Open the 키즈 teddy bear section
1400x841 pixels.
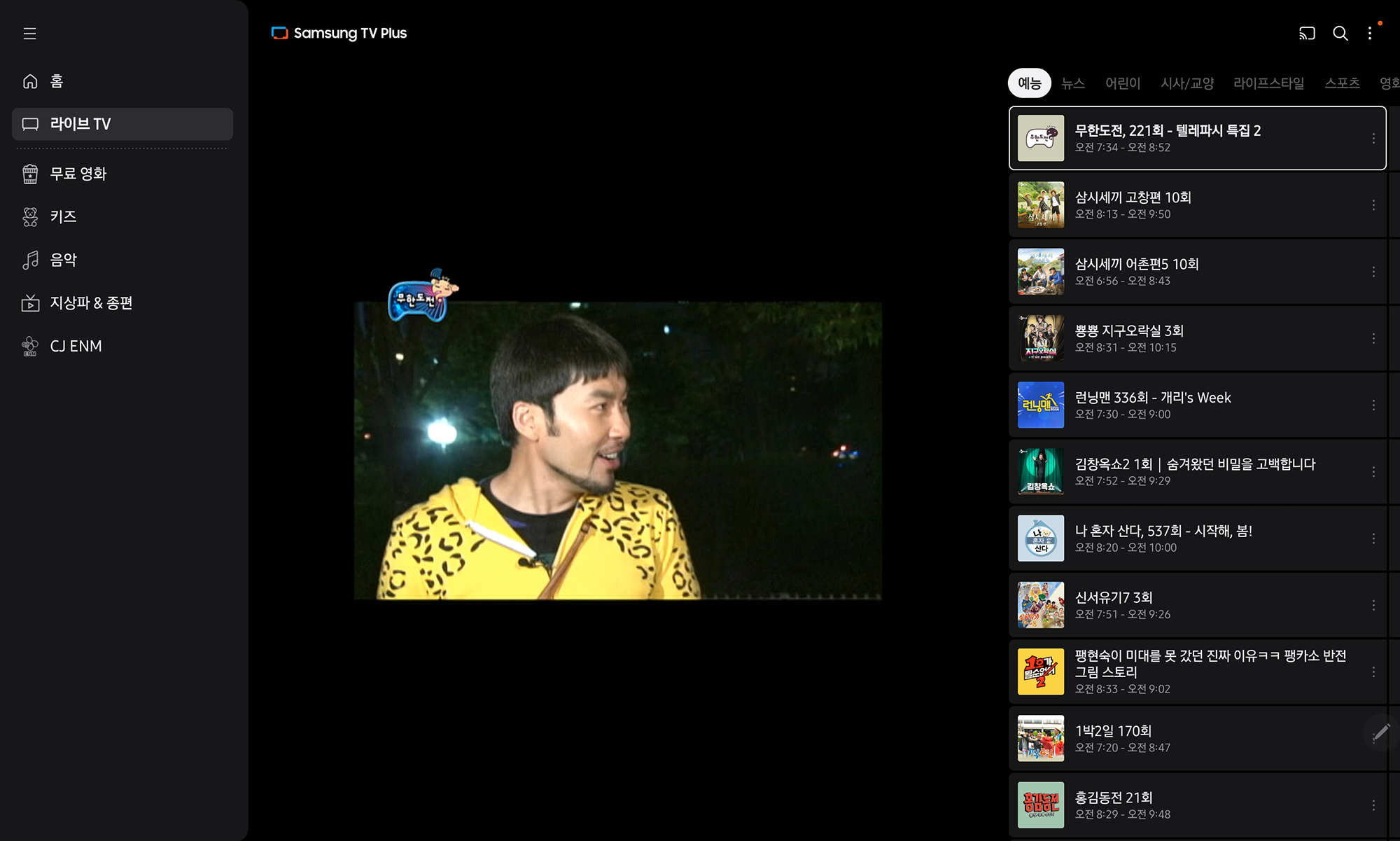click(x=63, y=216)
